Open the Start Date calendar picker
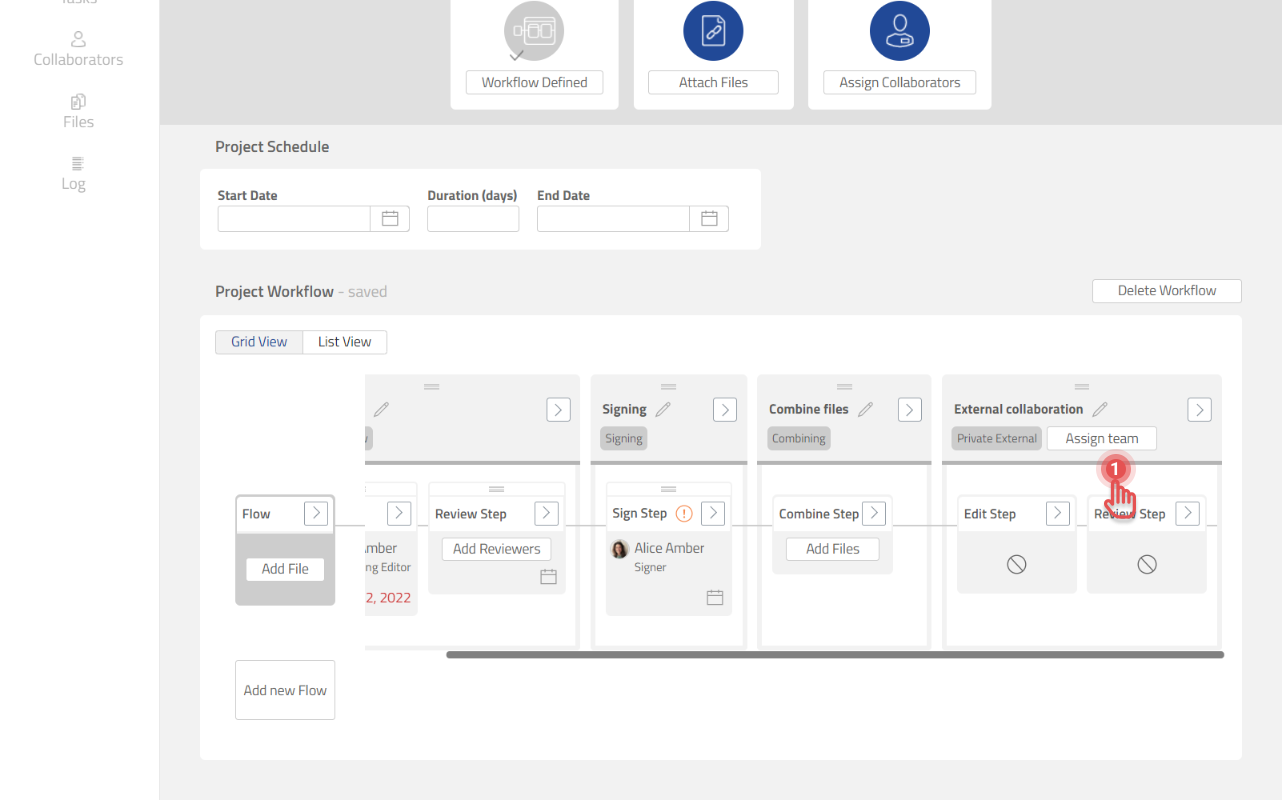The width and height of the screenshot is (1282, 800). pos(390,219)
